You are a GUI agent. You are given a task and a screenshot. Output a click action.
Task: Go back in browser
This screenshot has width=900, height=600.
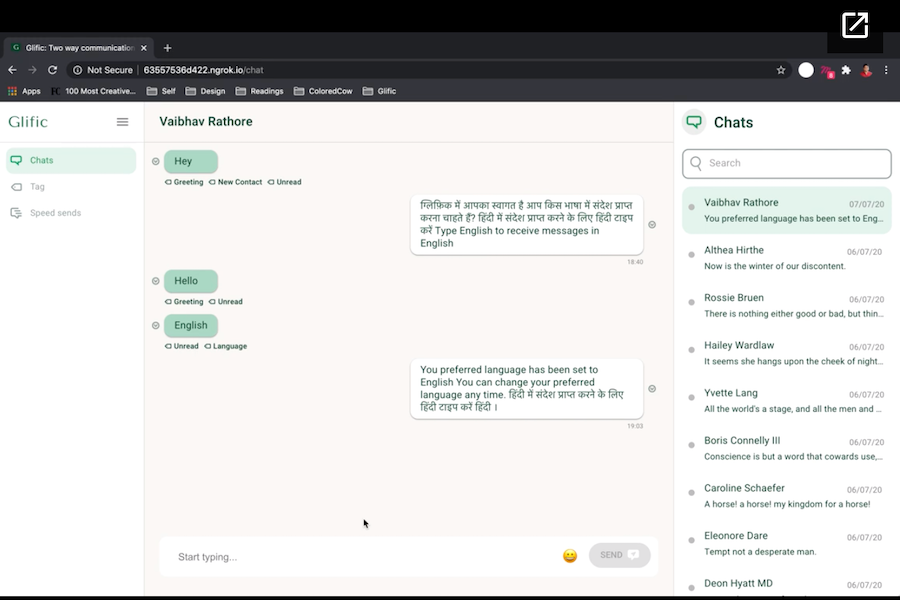coord(12,70)
